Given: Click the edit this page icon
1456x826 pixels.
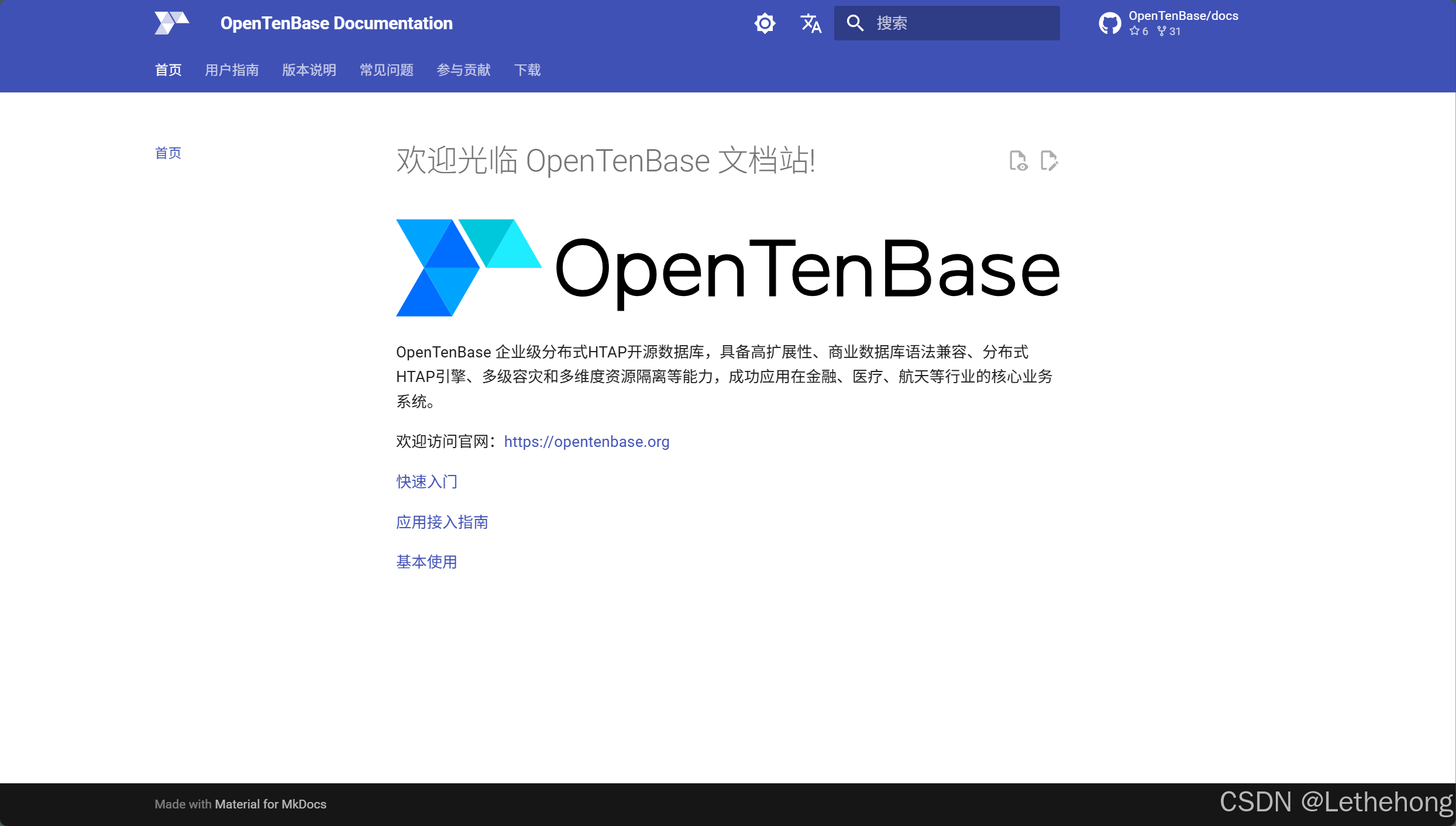Looking at the screenshot, I should click(x=1049, y=160).
